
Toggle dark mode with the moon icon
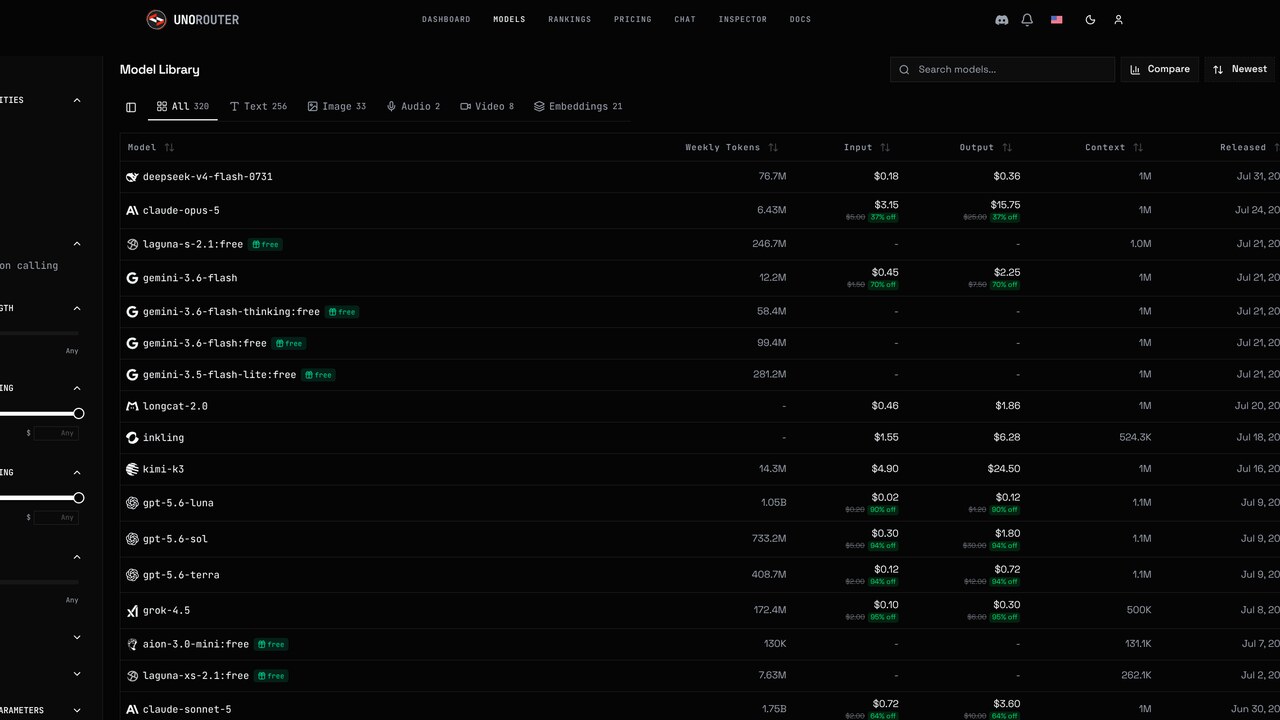click(x=1090, y=19)
